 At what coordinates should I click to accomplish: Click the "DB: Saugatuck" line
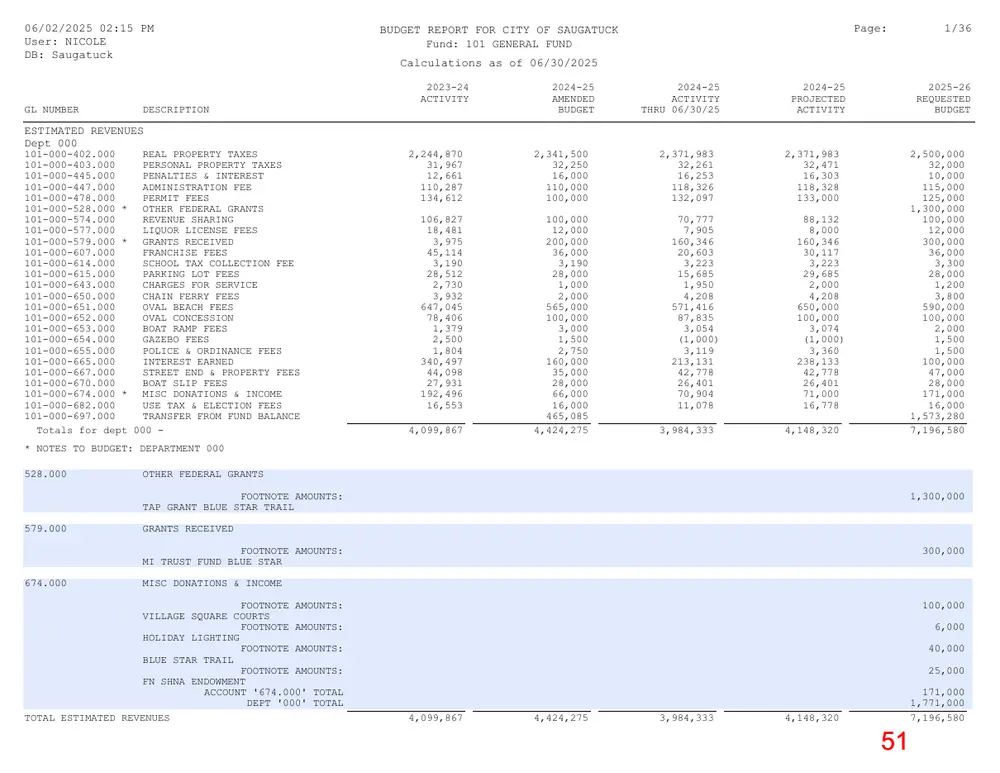coord(68,55)
